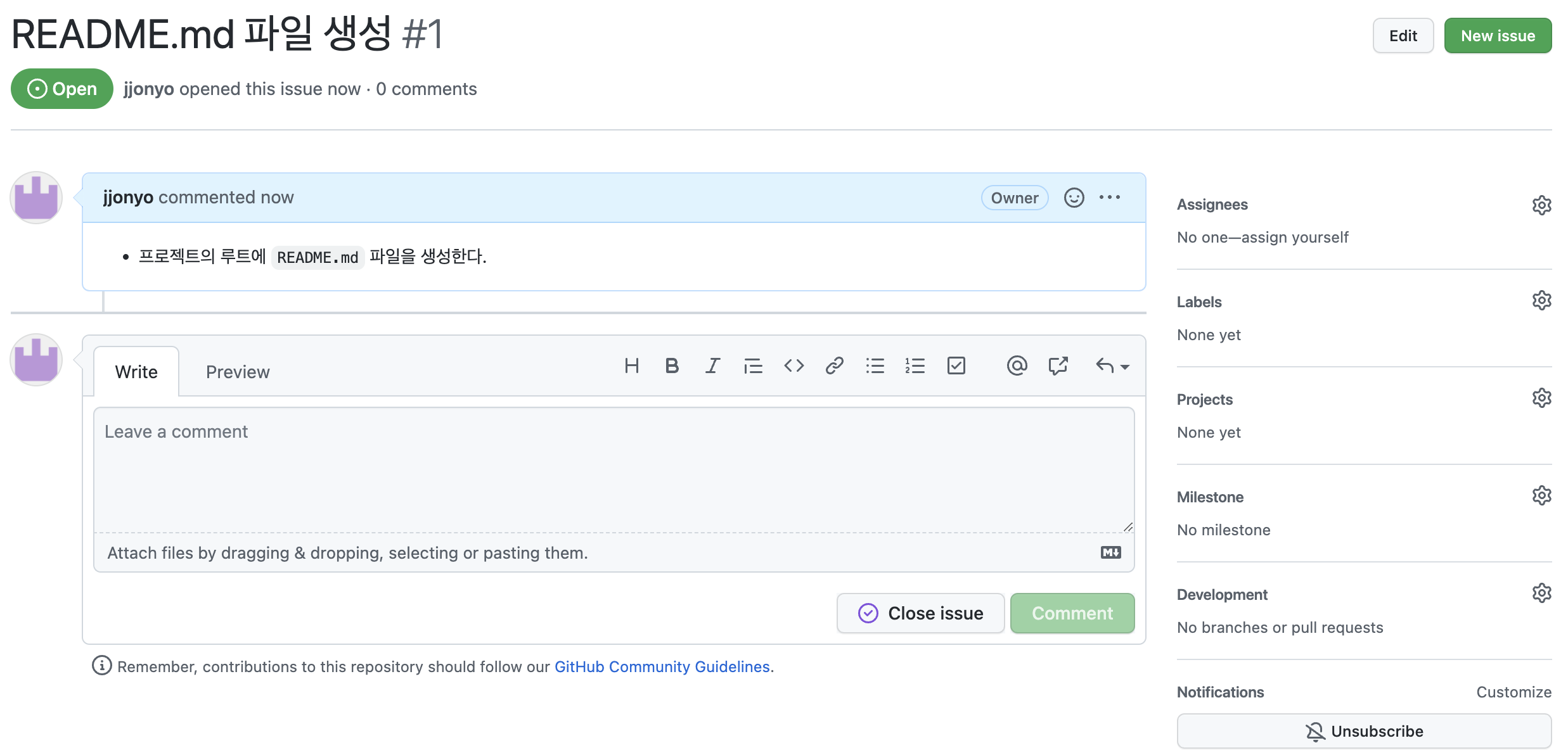Insert code formatting icon
The image size is (1568, 750).
(x=794, y=366)
